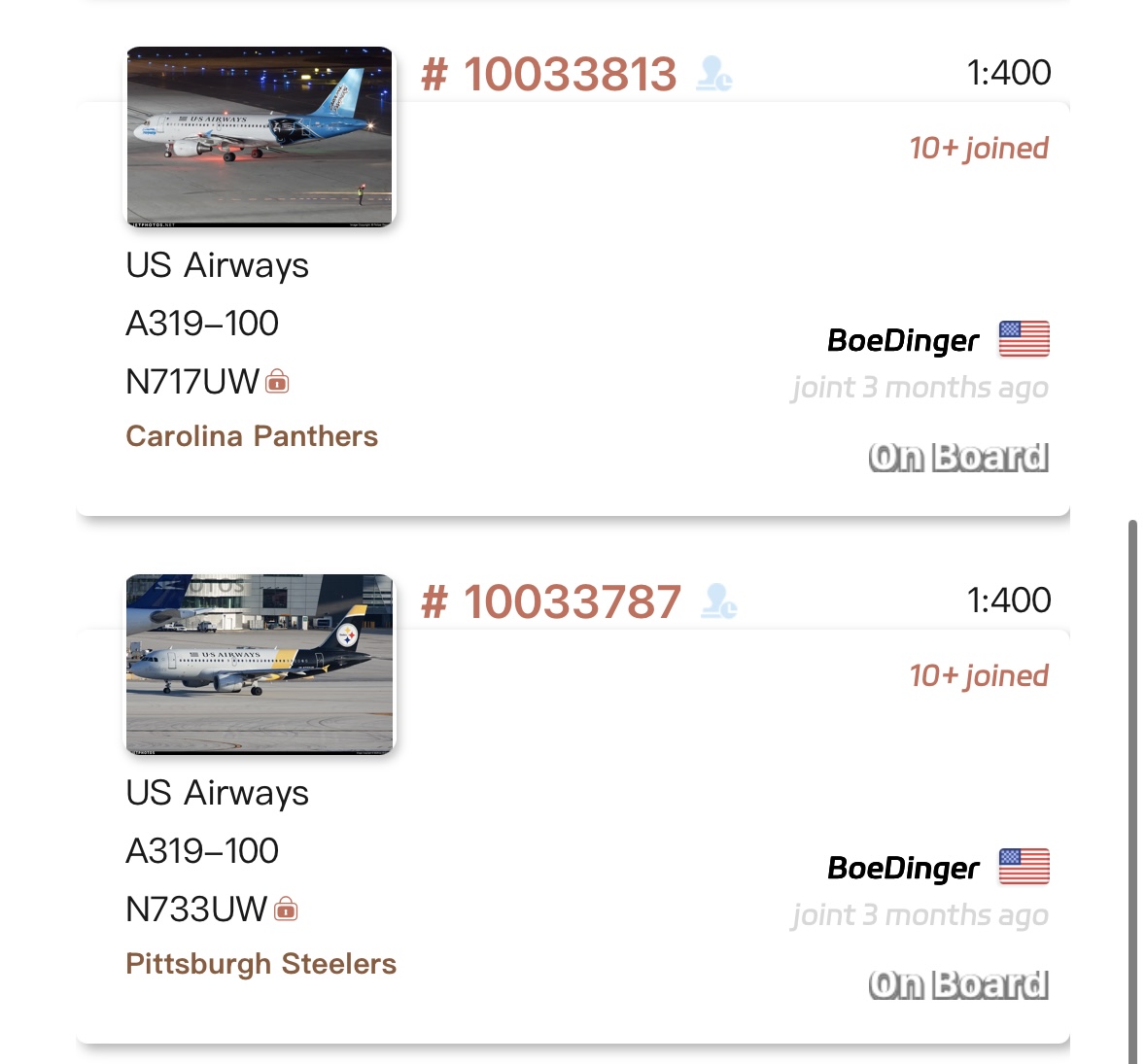Viewport: 1146px width, 1064px height.
Task: Open the Pittsburgh Steelers aircraft photo
Action: pos(260,665)
